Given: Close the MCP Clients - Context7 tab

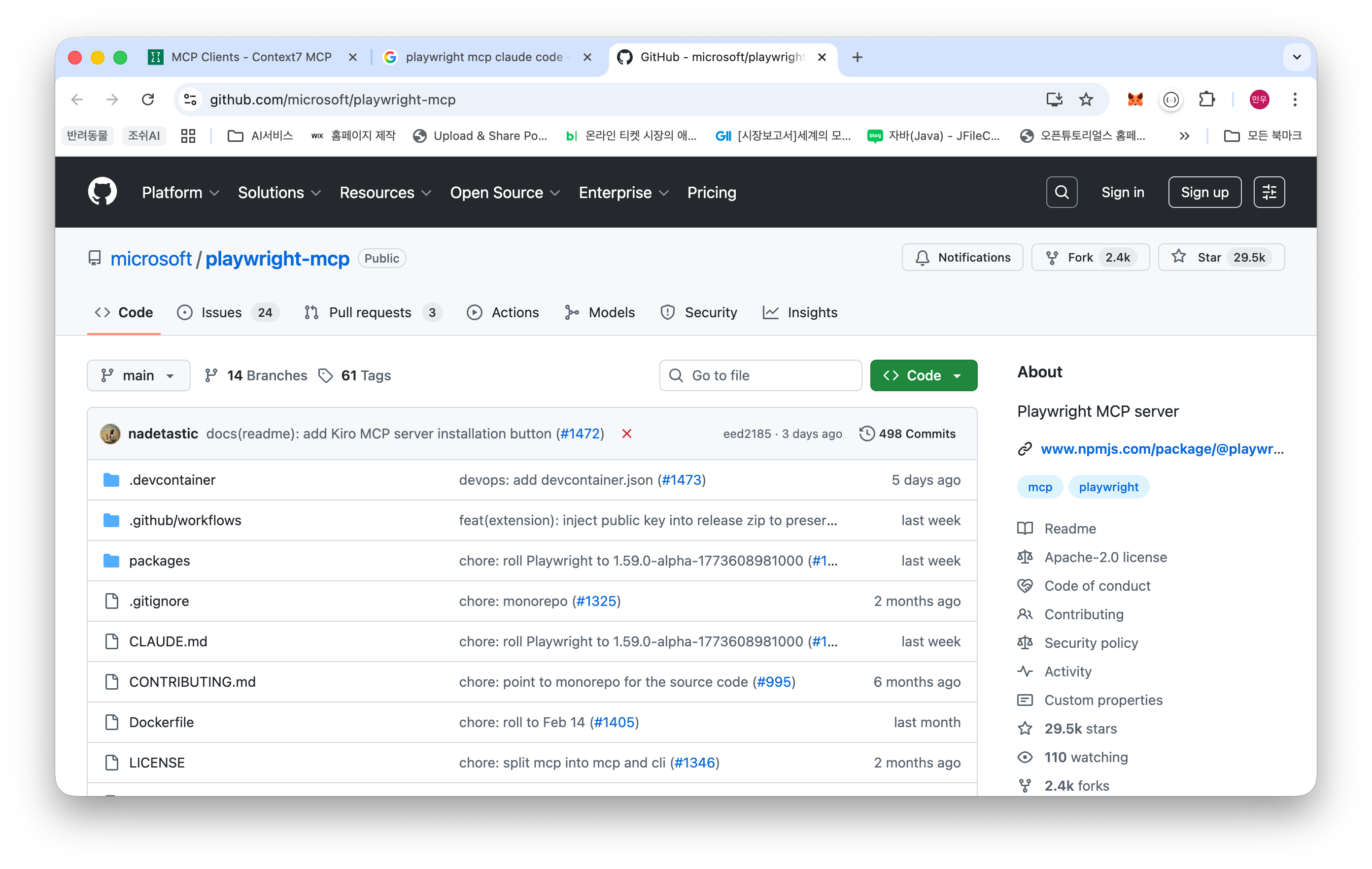Looking at the screenshot, I should 353,57.
